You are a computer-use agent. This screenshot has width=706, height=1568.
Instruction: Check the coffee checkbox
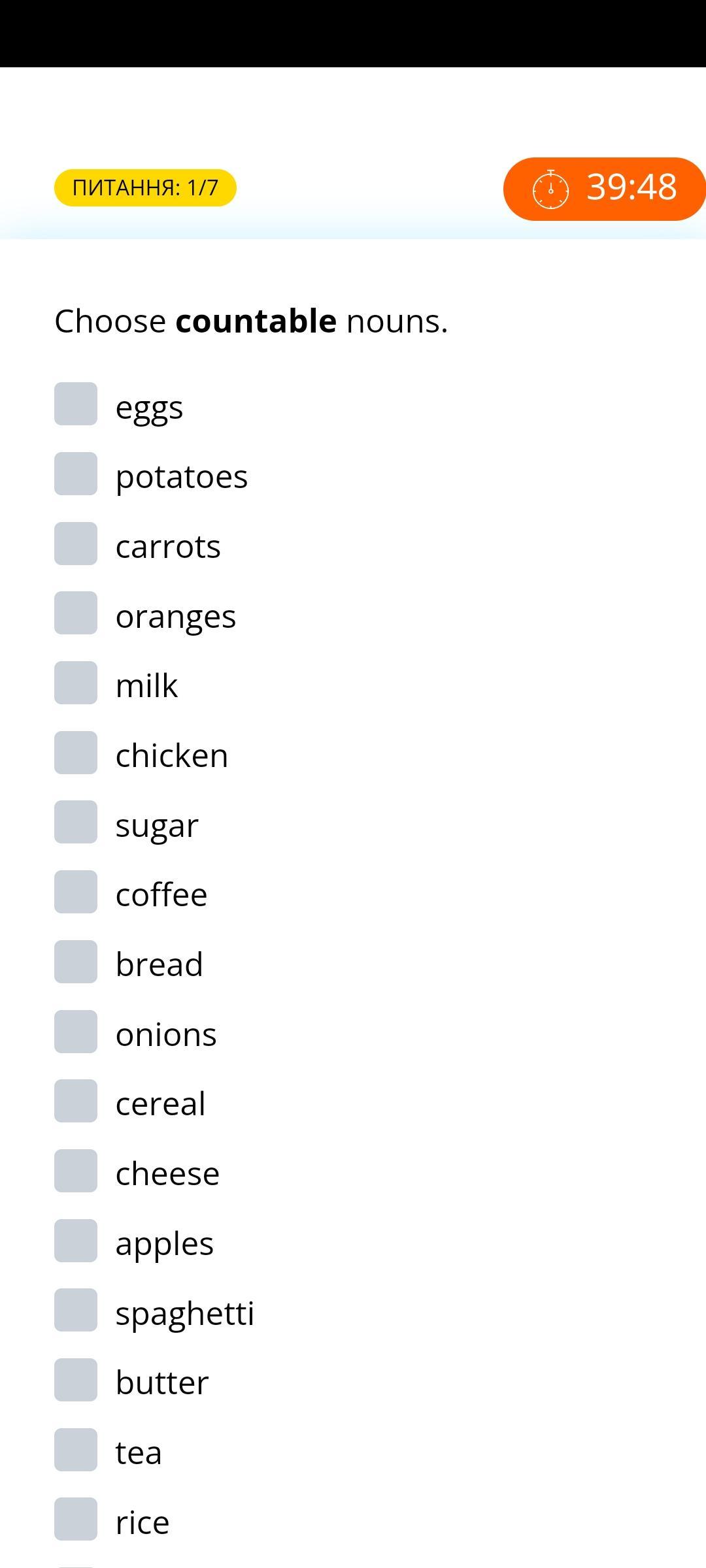(x=76, y=892)
